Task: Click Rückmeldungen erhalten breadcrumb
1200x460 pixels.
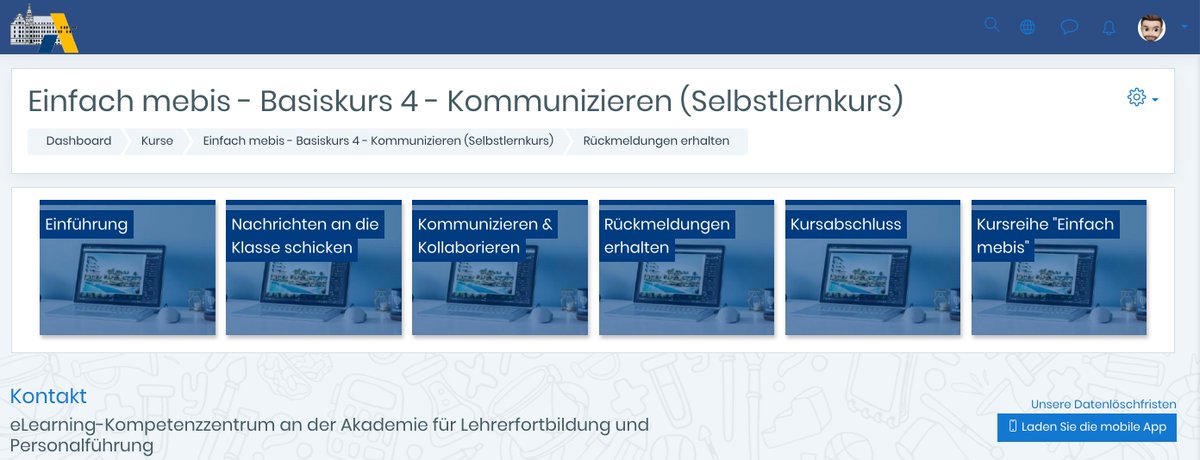Action: (x=656, y=141)
